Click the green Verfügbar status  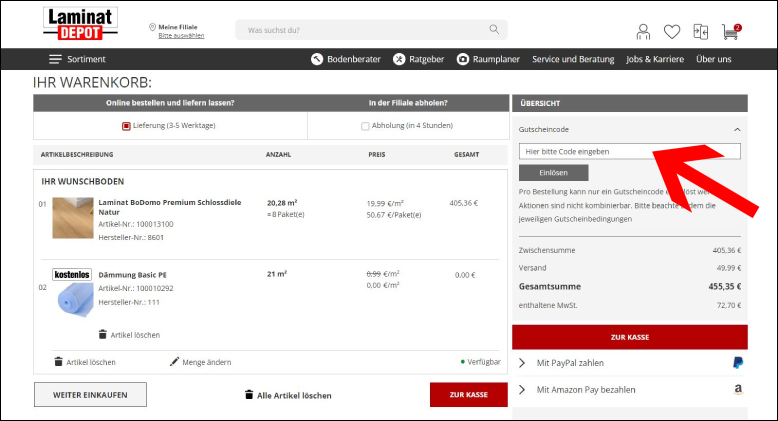(481, 362)
